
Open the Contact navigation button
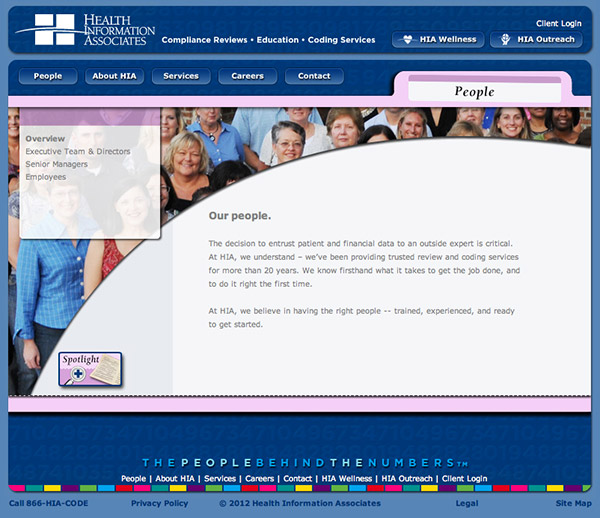pyautogui.click(x=314, y=76)
